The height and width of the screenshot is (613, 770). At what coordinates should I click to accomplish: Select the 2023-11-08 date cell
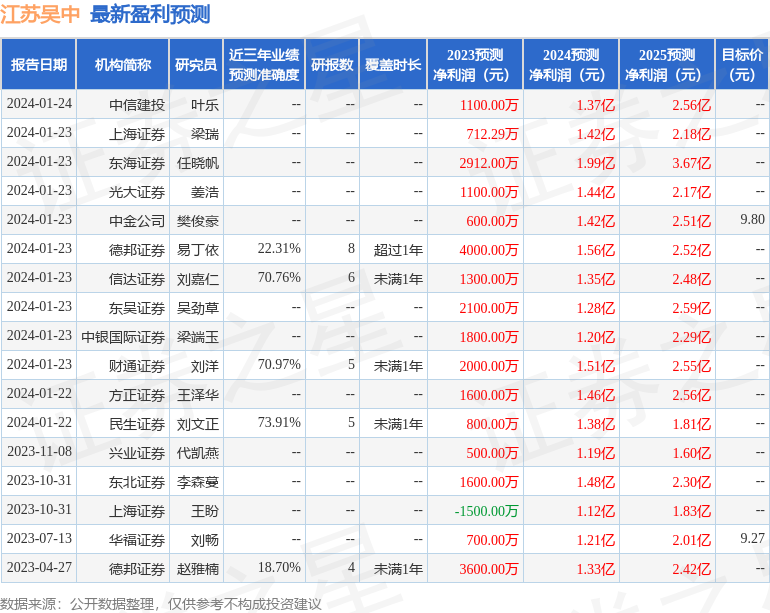tap(39, 451)
